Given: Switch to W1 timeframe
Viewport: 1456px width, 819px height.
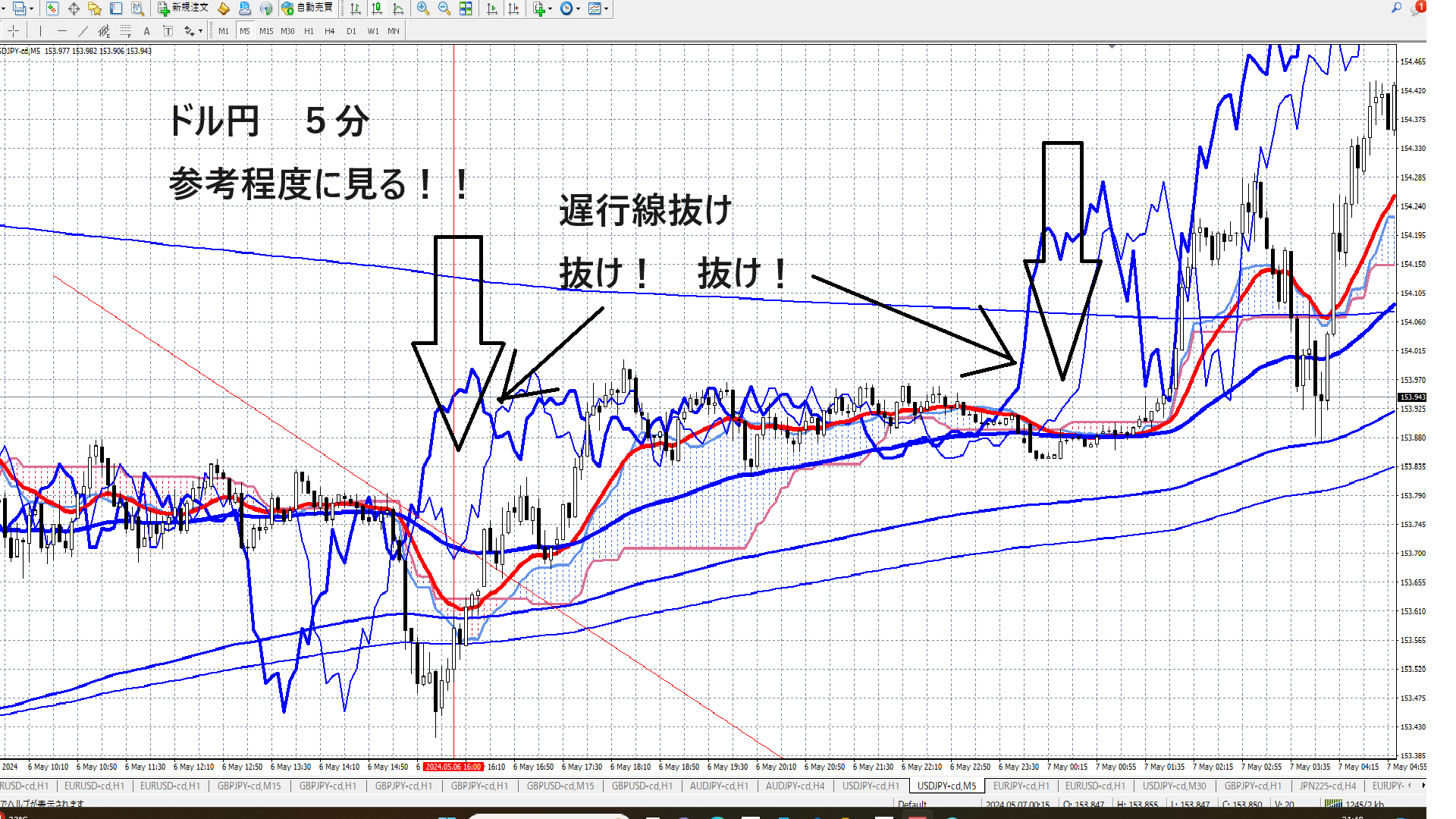Looking at the screenshot, I should click(x=373, y=31).
